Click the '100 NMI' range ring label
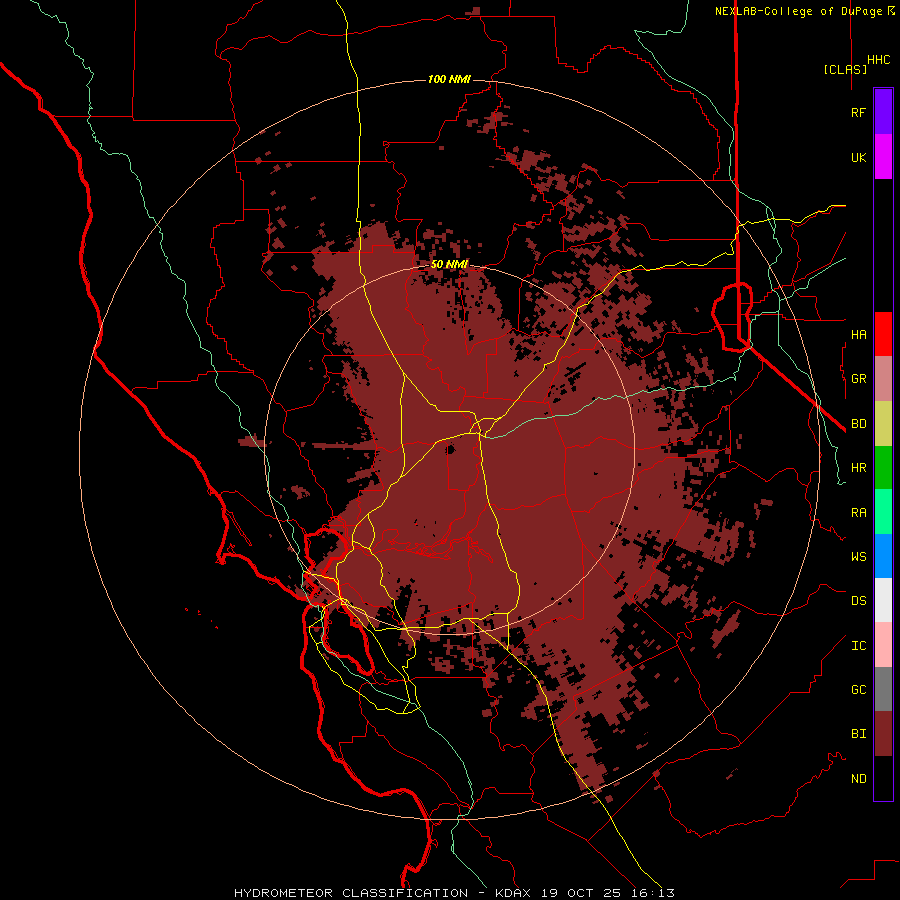 (449, 79)
